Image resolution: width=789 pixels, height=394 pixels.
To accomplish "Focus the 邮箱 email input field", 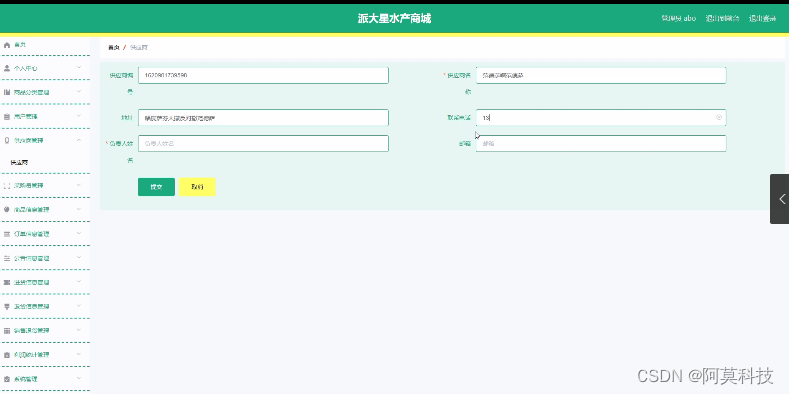I will click(601, 143).
